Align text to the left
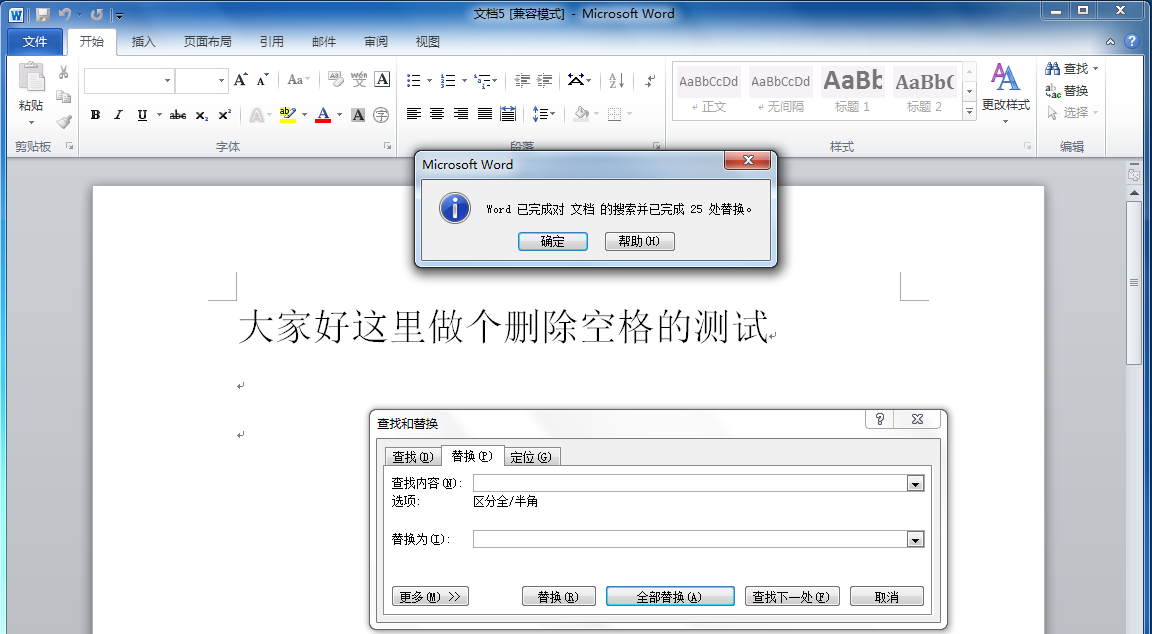The height and width of the screenshot is (634, 1152). click(x=414, y=114)
